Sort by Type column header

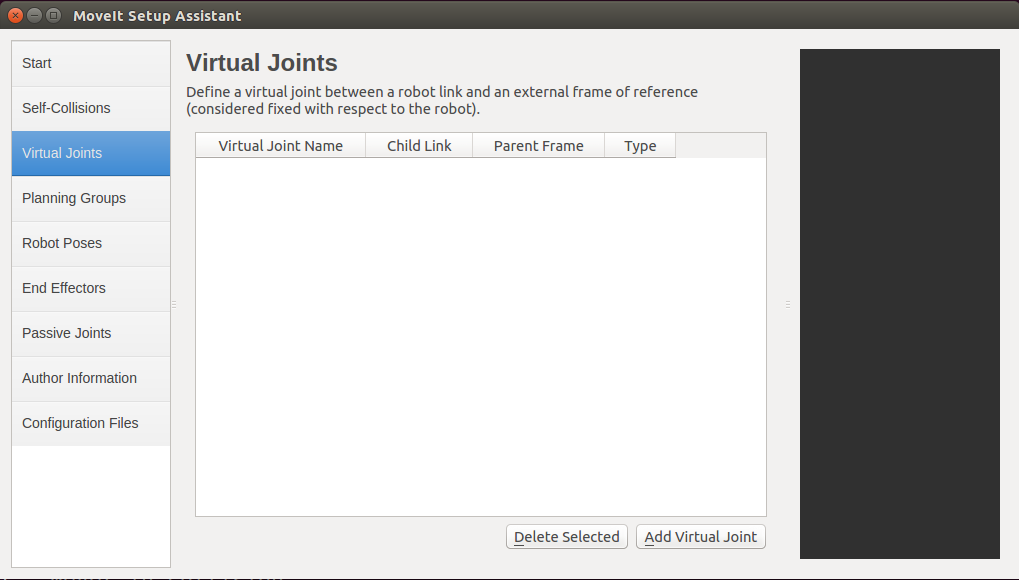[x=640, y=146]
